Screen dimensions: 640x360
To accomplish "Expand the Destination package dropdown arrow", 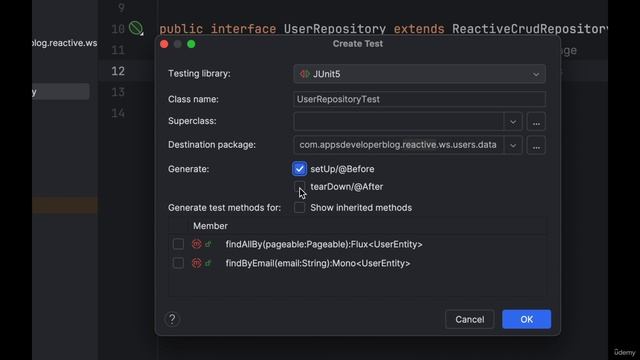I will pyautogui.click(x=513, y=145).
